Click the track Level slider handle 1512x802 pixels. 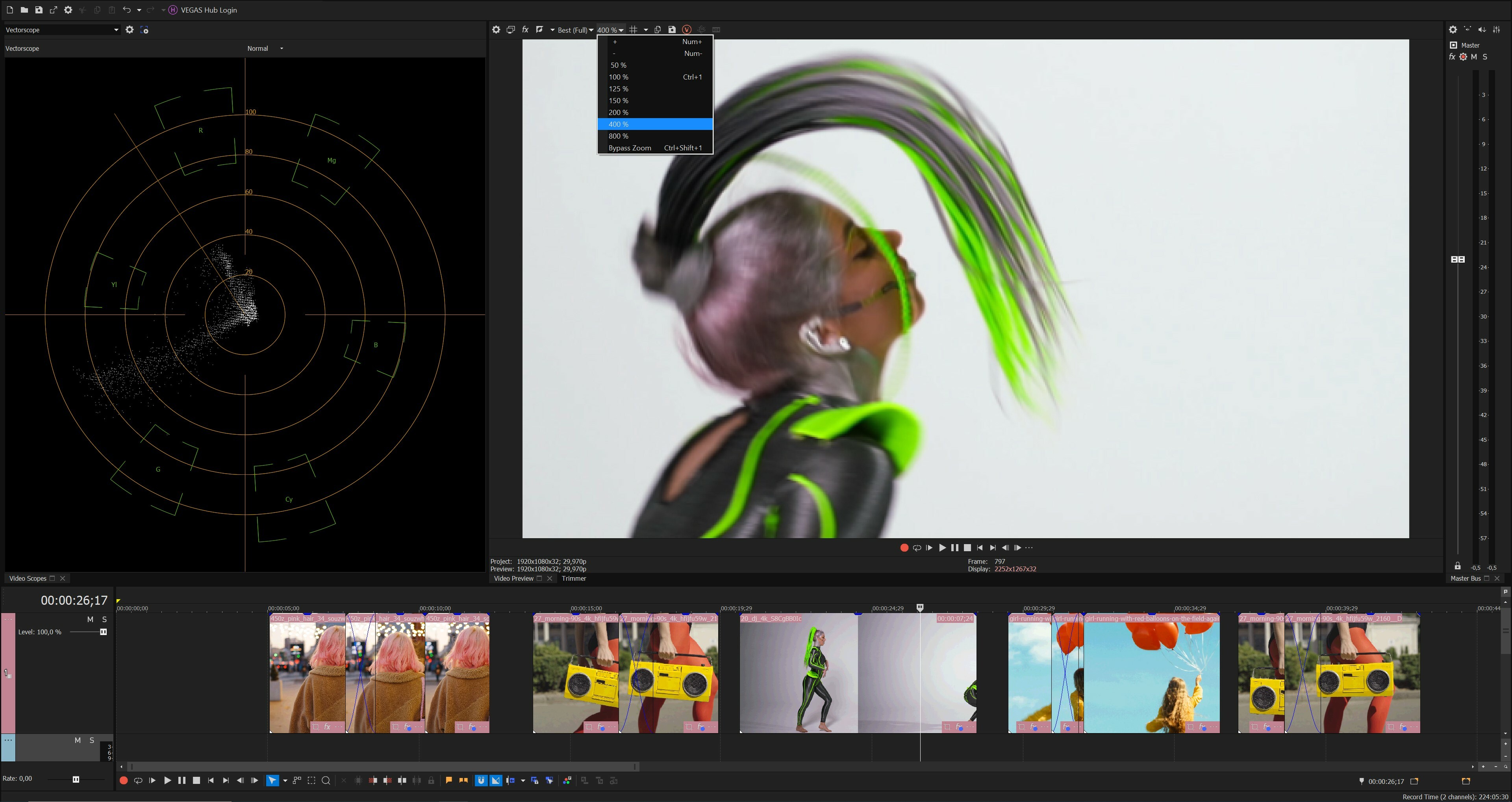[103, 632]
